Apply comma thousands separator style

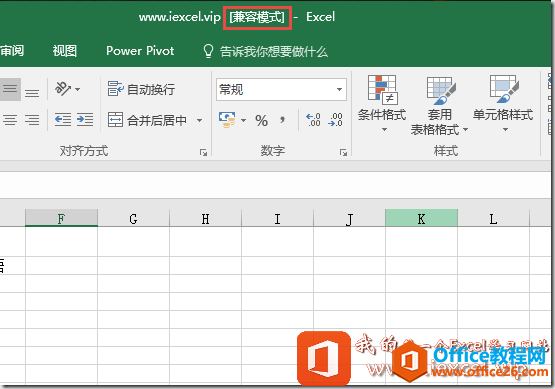coord(282,120)
